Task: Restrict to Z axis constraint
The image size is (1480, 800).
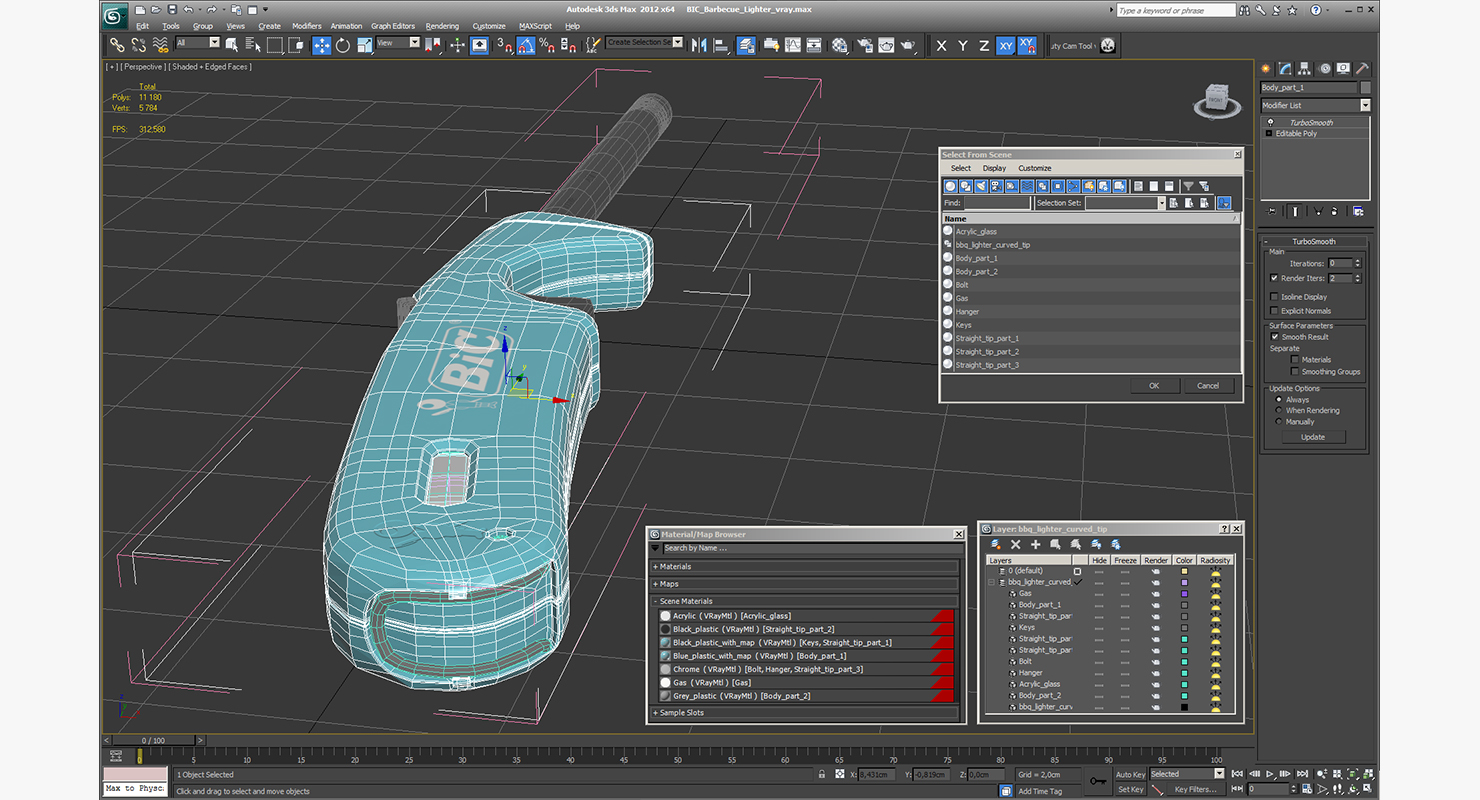Action: 984,45
